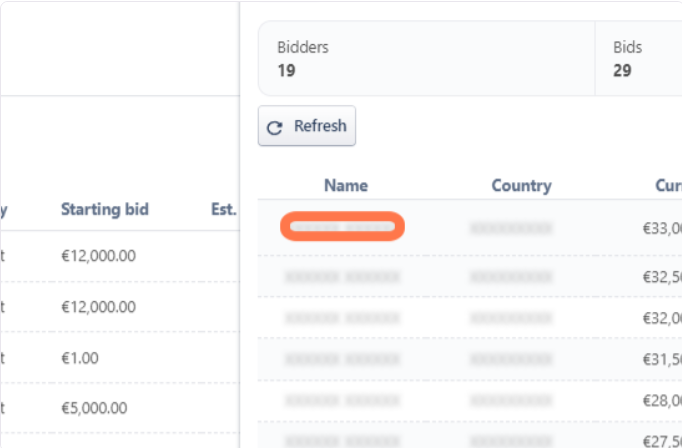682x448 pixels.
Task: Select the €1.00 starting bid row
Action: [x=80, y=357]
